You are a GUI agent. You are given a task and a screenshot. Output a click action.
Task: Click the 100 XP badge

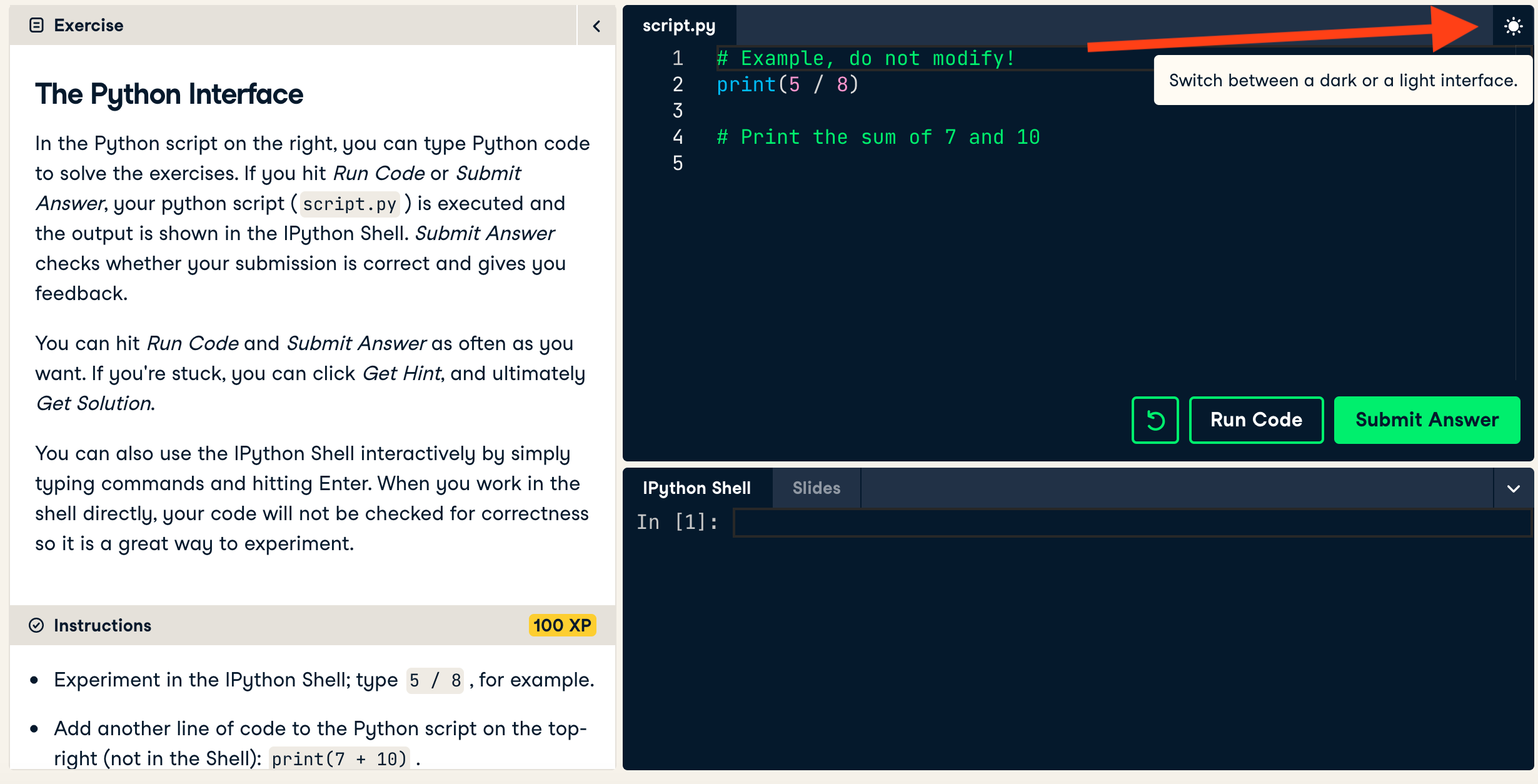pos(561,625)
